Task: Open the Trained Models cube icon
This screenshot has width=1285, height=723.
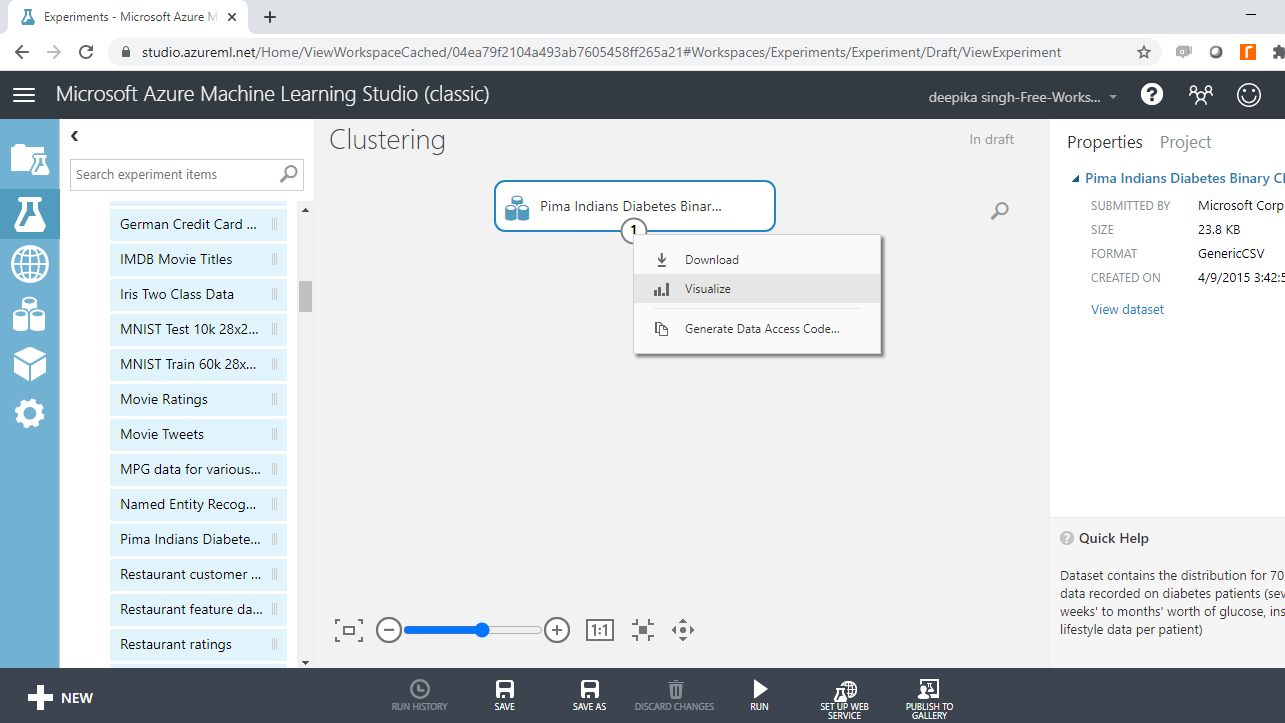Action: pos(29,365)
